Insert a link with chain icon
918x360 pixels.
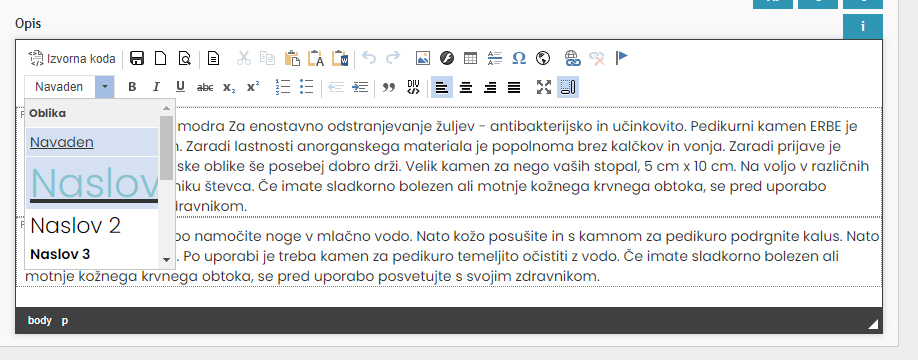click(572, 58)
